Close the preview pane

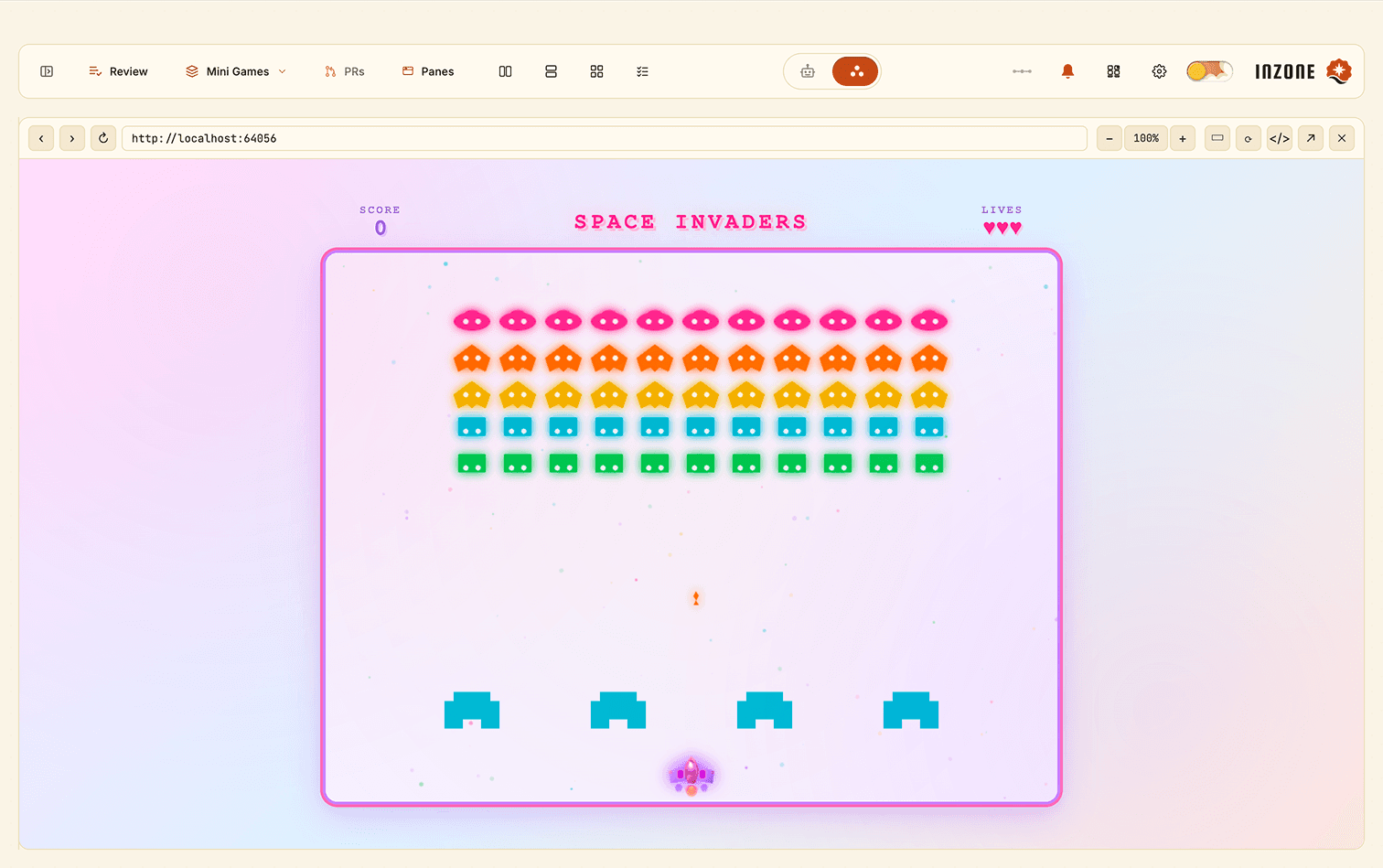1342,138
